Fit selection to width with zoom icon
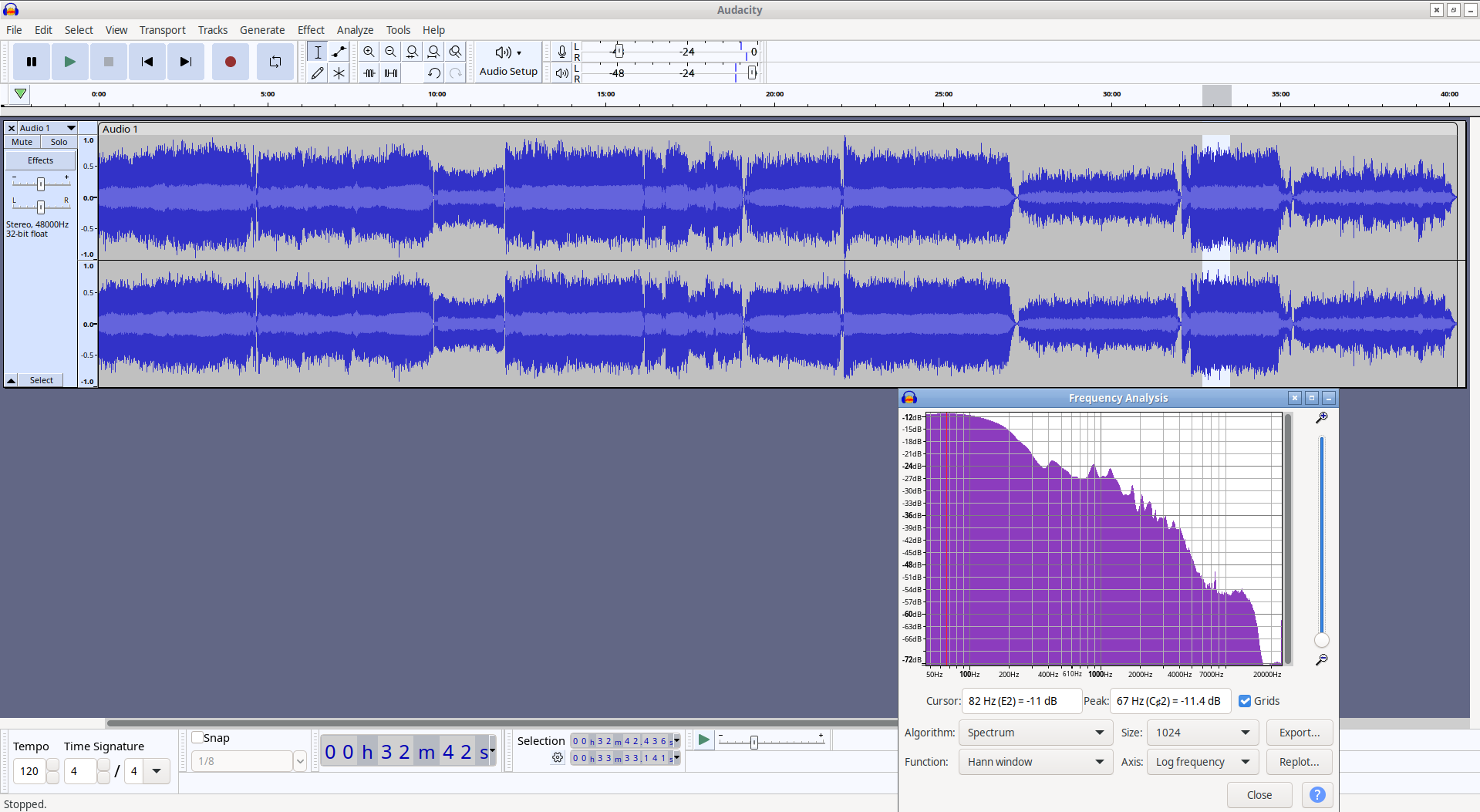Screen dimensions: 1480x812 (x=412, y=52)
